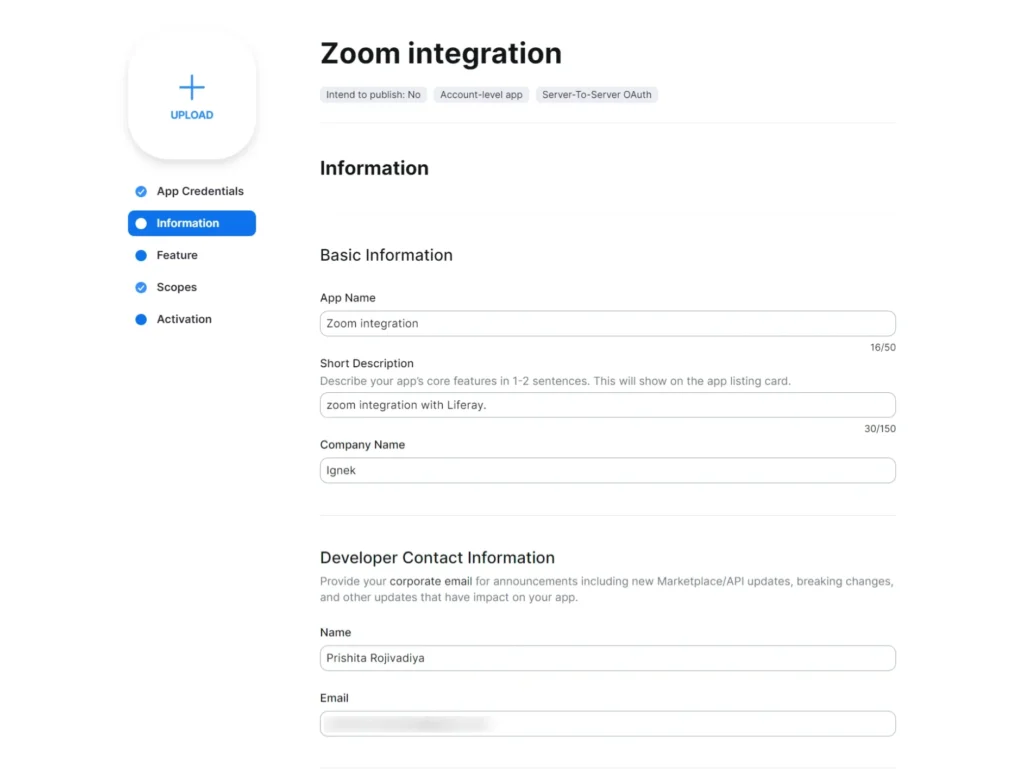Screen dimensions: 1024x773
Task: Click the 'Account-level app' tag
Action: 481,95
